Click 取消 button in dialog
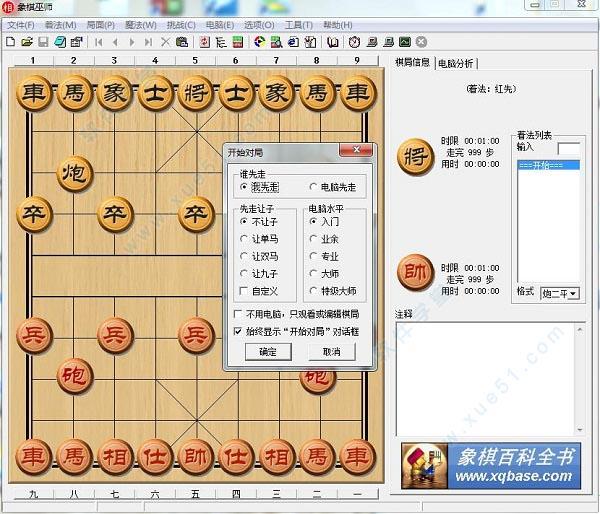The image size is (600, 514). pos(332,351)
